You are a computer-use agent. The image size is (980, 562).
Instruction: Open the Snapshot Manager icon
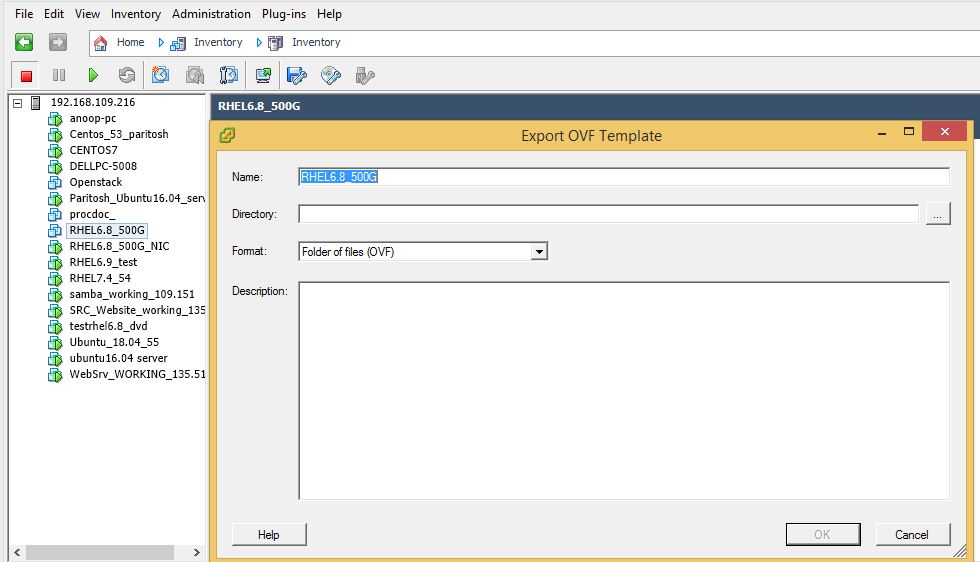229,76
